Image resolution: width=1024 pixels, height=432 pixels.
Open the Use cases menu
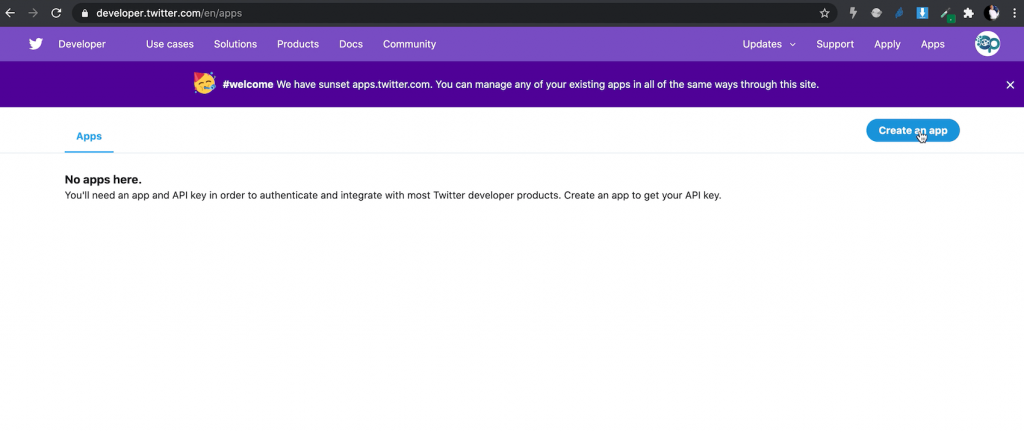tap(170, 44)
